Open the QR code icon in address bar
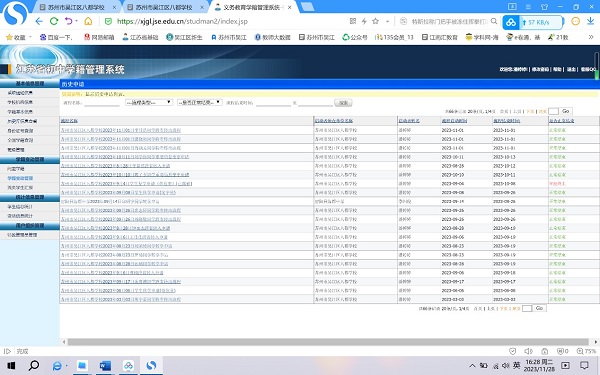The width and height of the screenshot is (600, 375). tap(353, 21)
